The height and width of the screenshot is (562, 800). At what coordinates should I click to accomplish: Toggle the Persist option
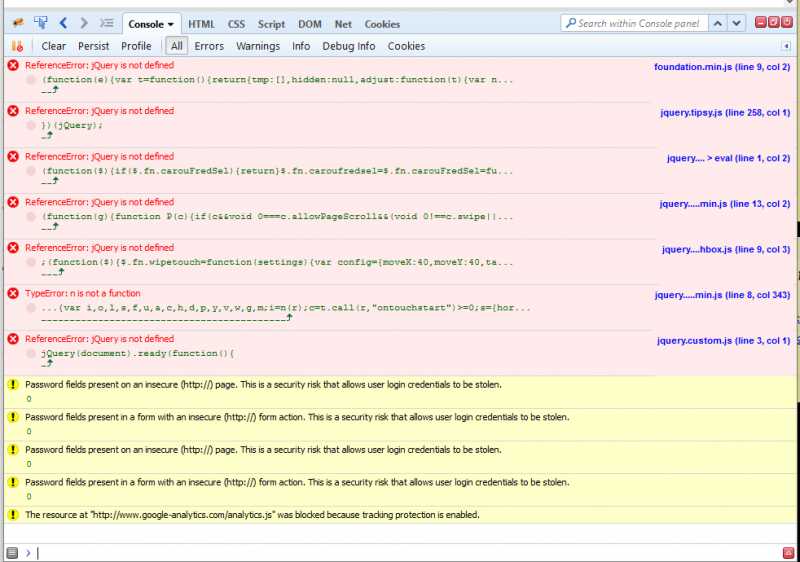(x=93, y=46)
